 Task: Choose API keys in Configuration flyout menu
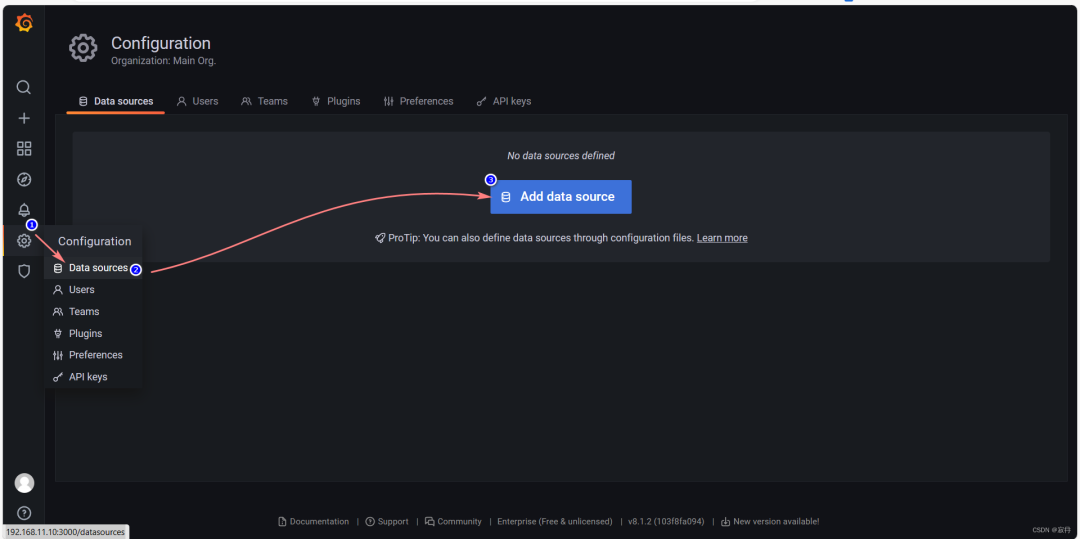pos(93,377)
